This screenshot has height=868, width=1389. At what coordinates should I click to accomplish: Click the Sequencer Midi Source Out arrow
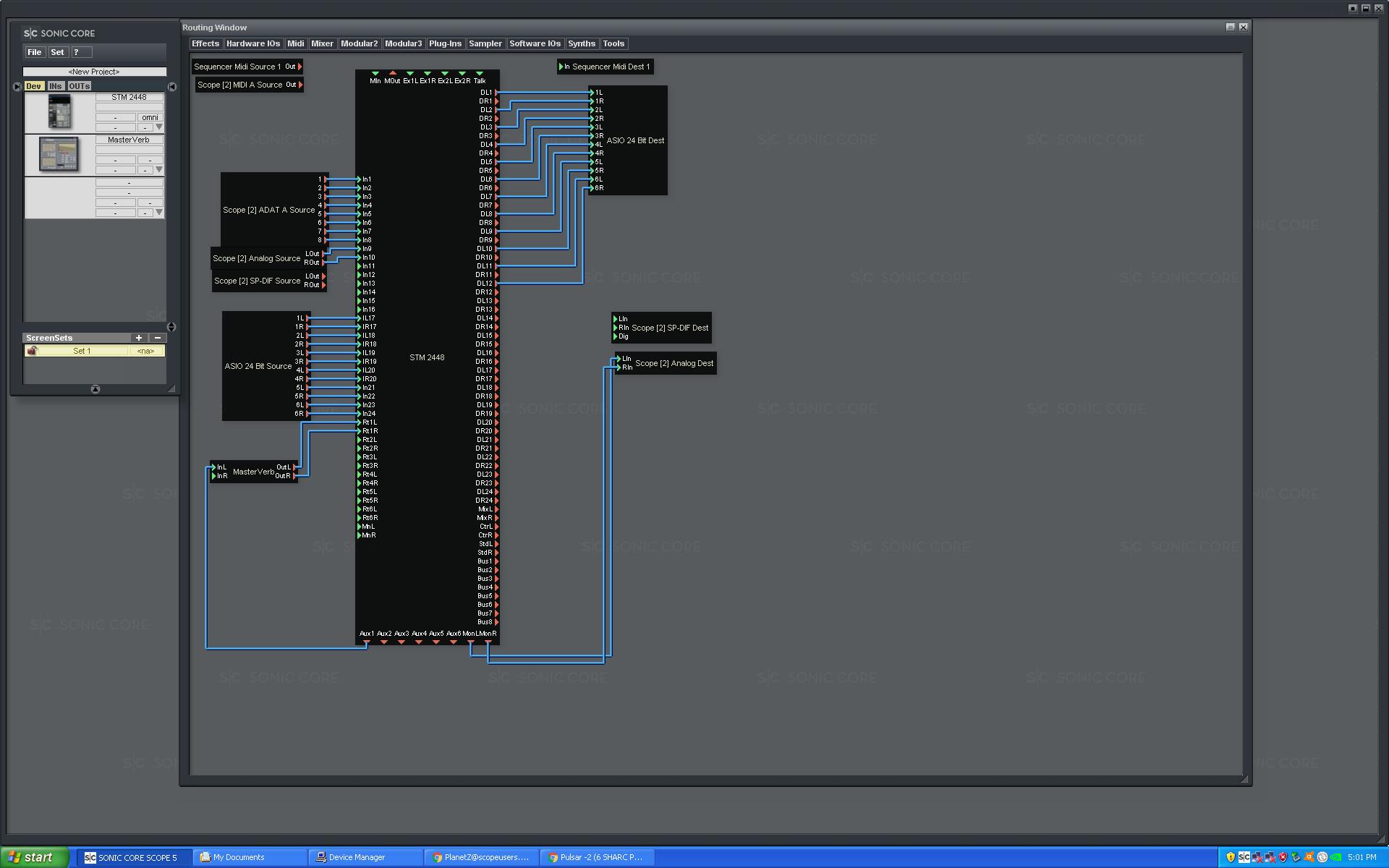pos(300,66)
